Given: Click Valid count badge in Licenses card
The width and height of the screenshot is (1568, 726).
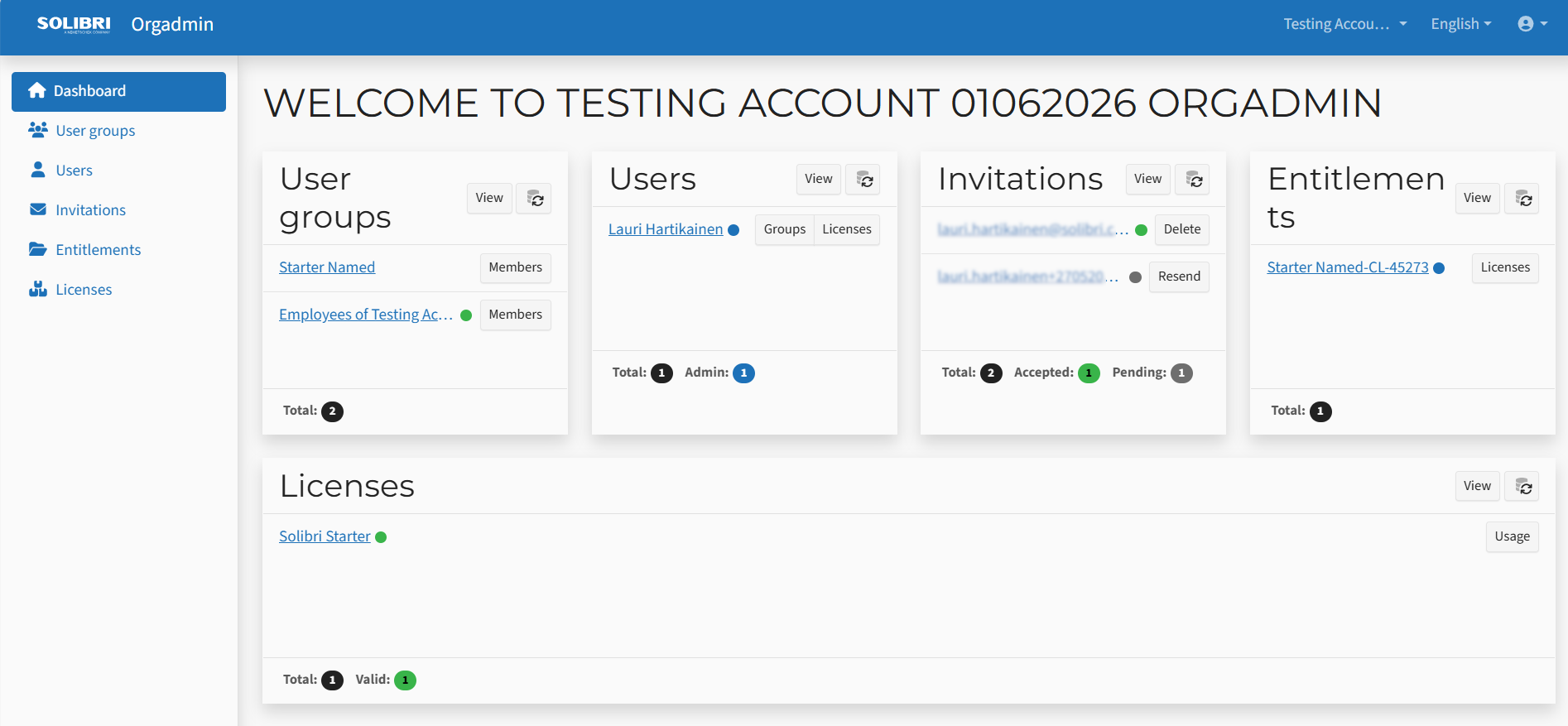Looking at the screenshot, I should point(405,680).
